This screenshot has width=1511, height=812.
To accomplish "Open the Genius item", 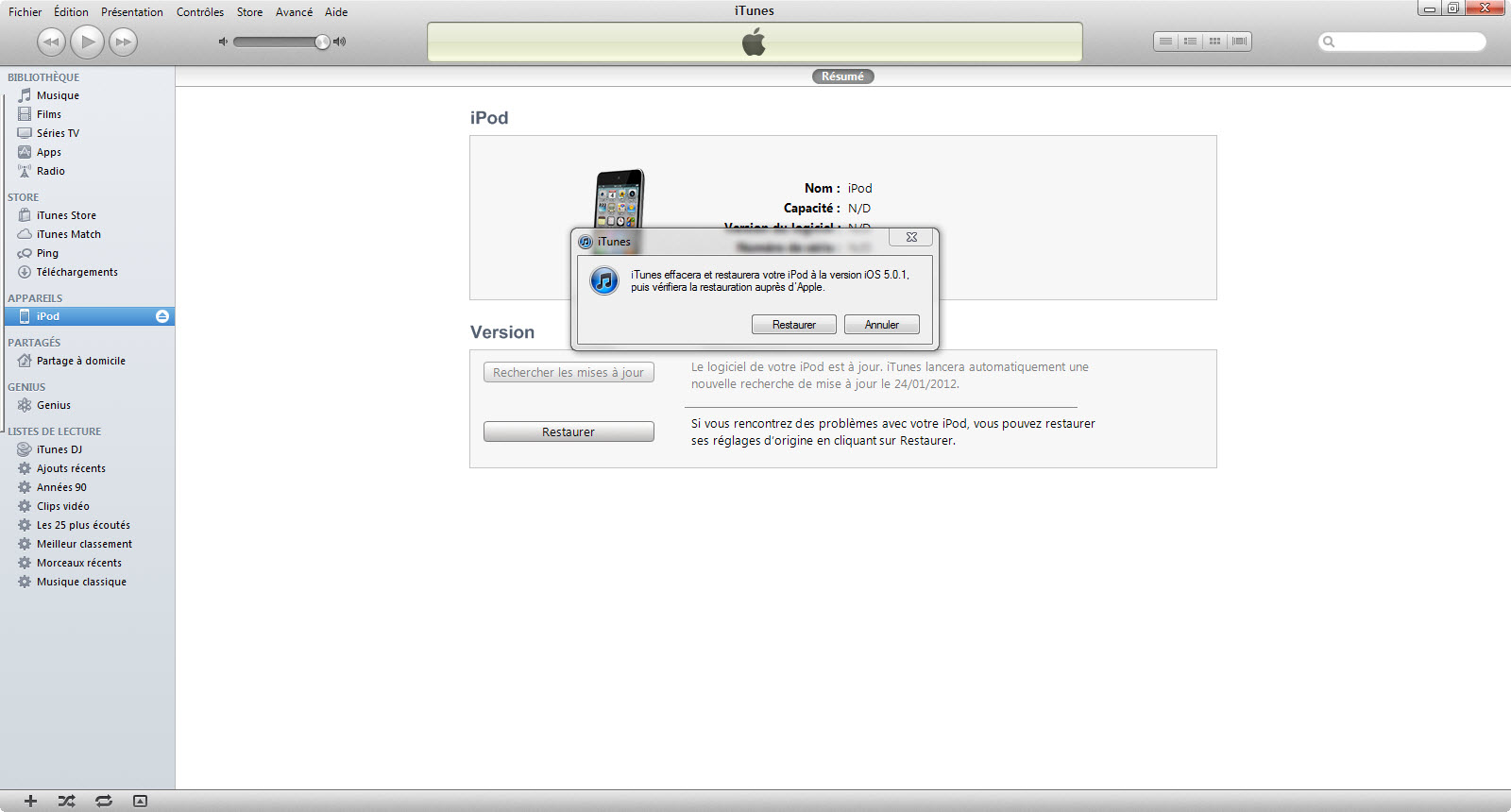I will tap(53, 405).
